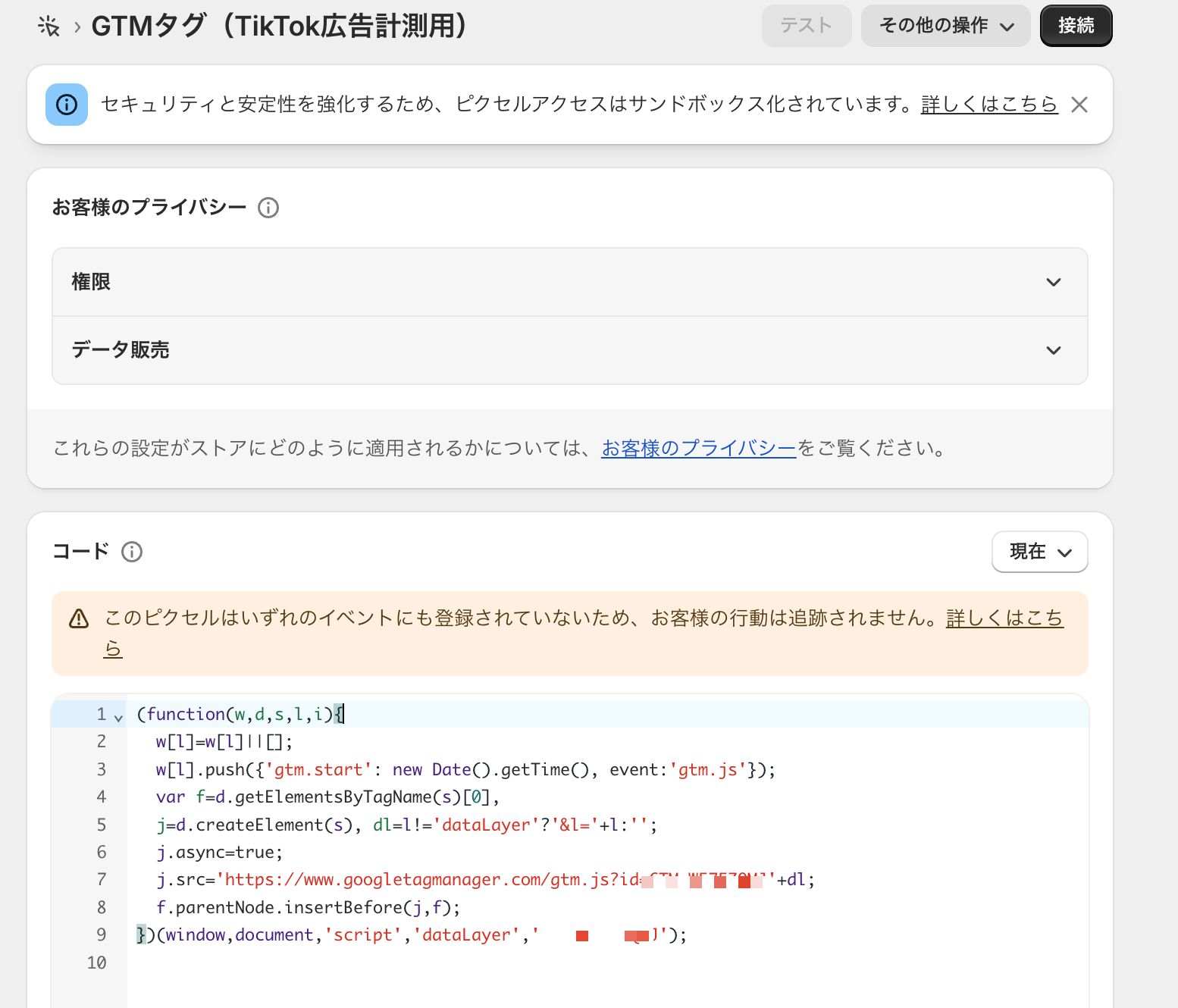Click info icon next to お客様のプライバシー
The height and width of the screenshot is (1008, 1178).
[268, 208]
